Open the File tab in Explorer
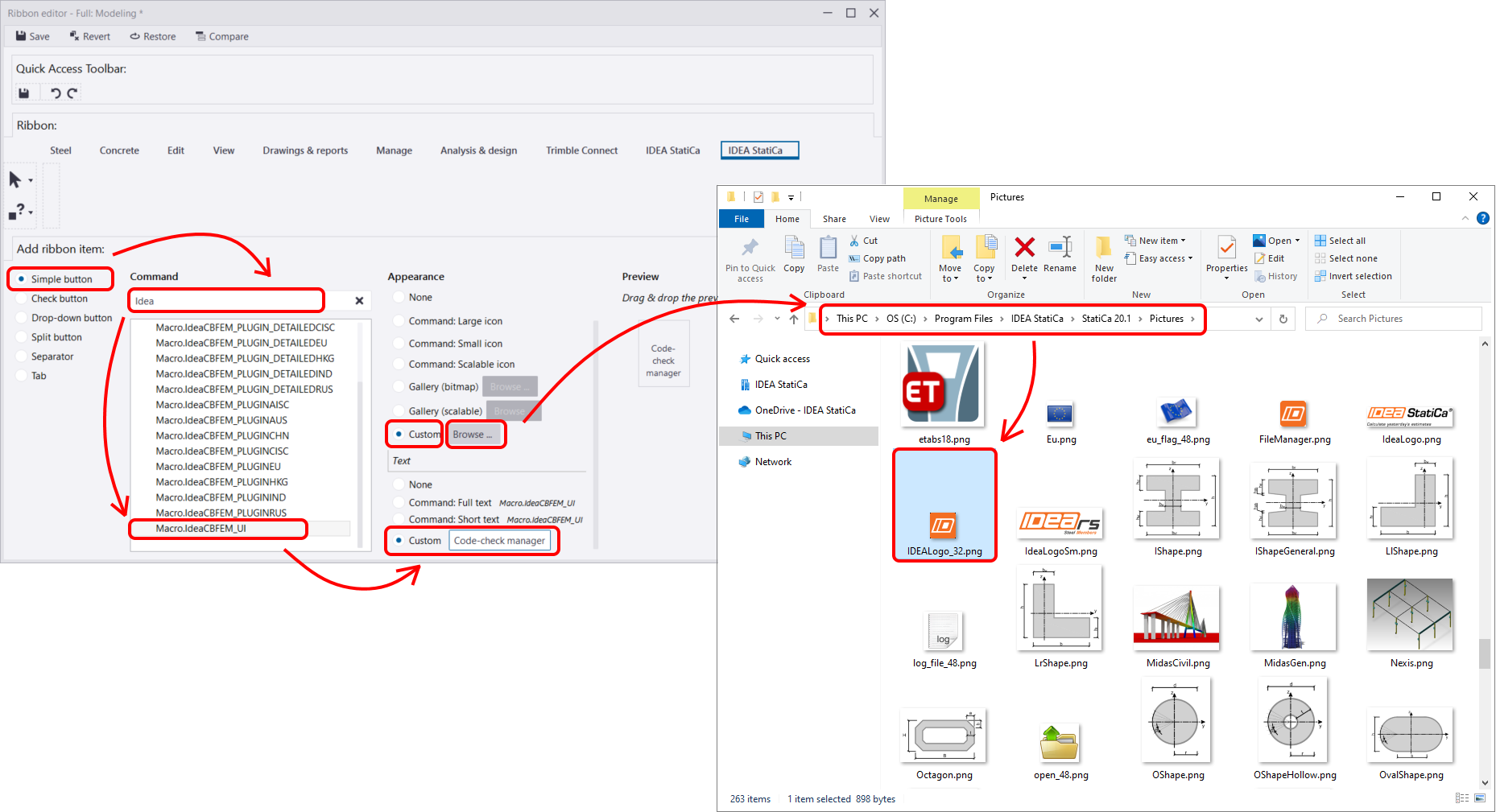 [742, 219]
